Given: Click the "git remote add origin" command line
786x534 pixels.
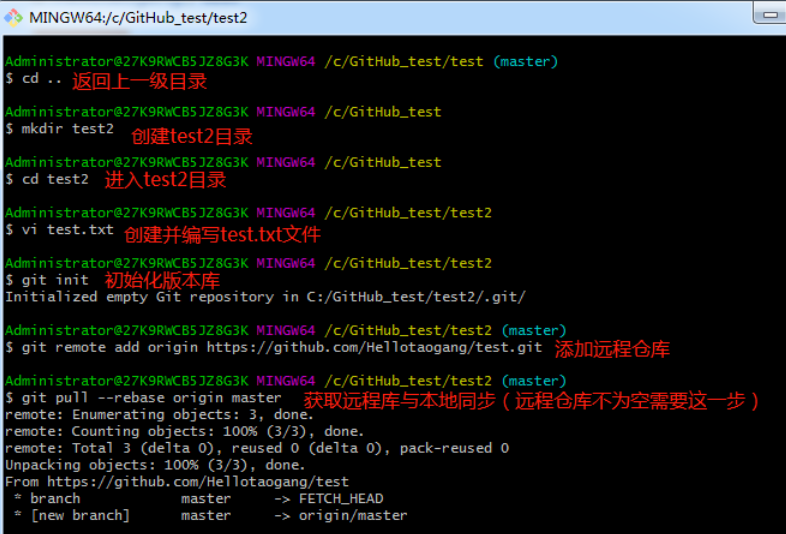Looking at the screenshot, I should [x=282, y=347].
